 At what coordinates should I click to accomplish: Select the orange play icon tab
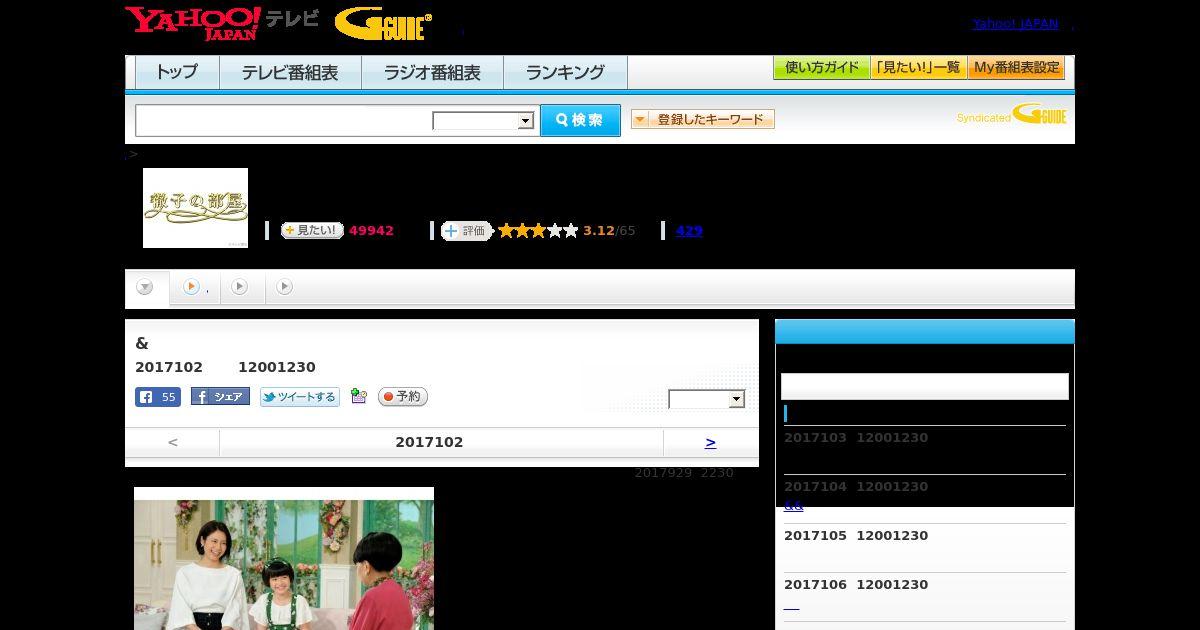(195, 287)
